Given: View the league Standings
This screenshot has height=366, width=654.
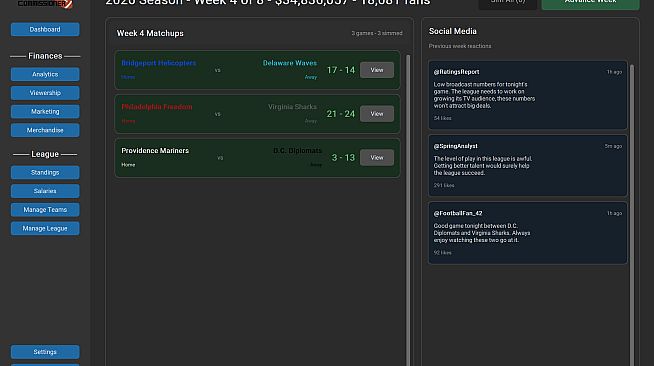Looking at the screenshot, I should point(45,173).
